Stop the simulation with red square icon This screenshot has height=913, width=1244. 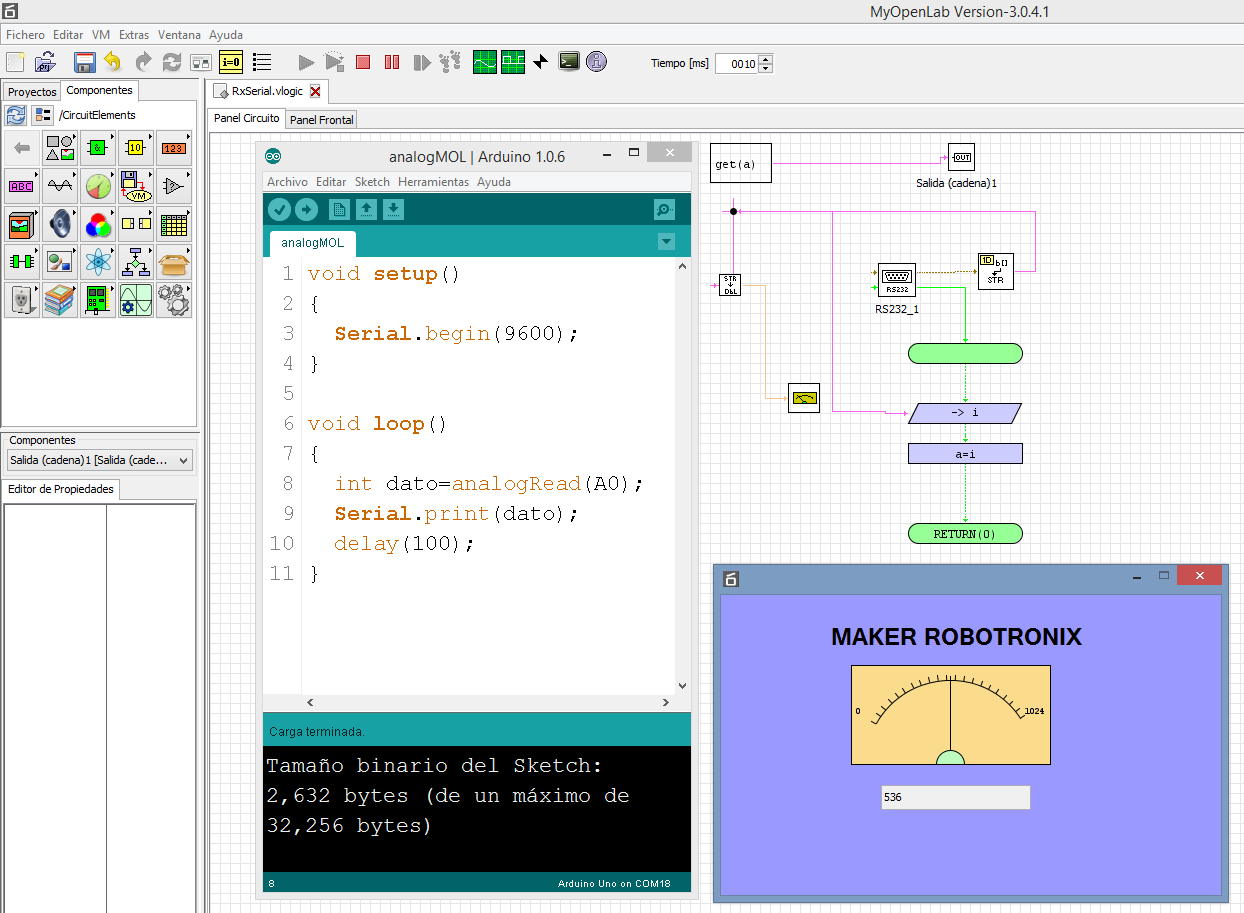[x=362, y=61]
